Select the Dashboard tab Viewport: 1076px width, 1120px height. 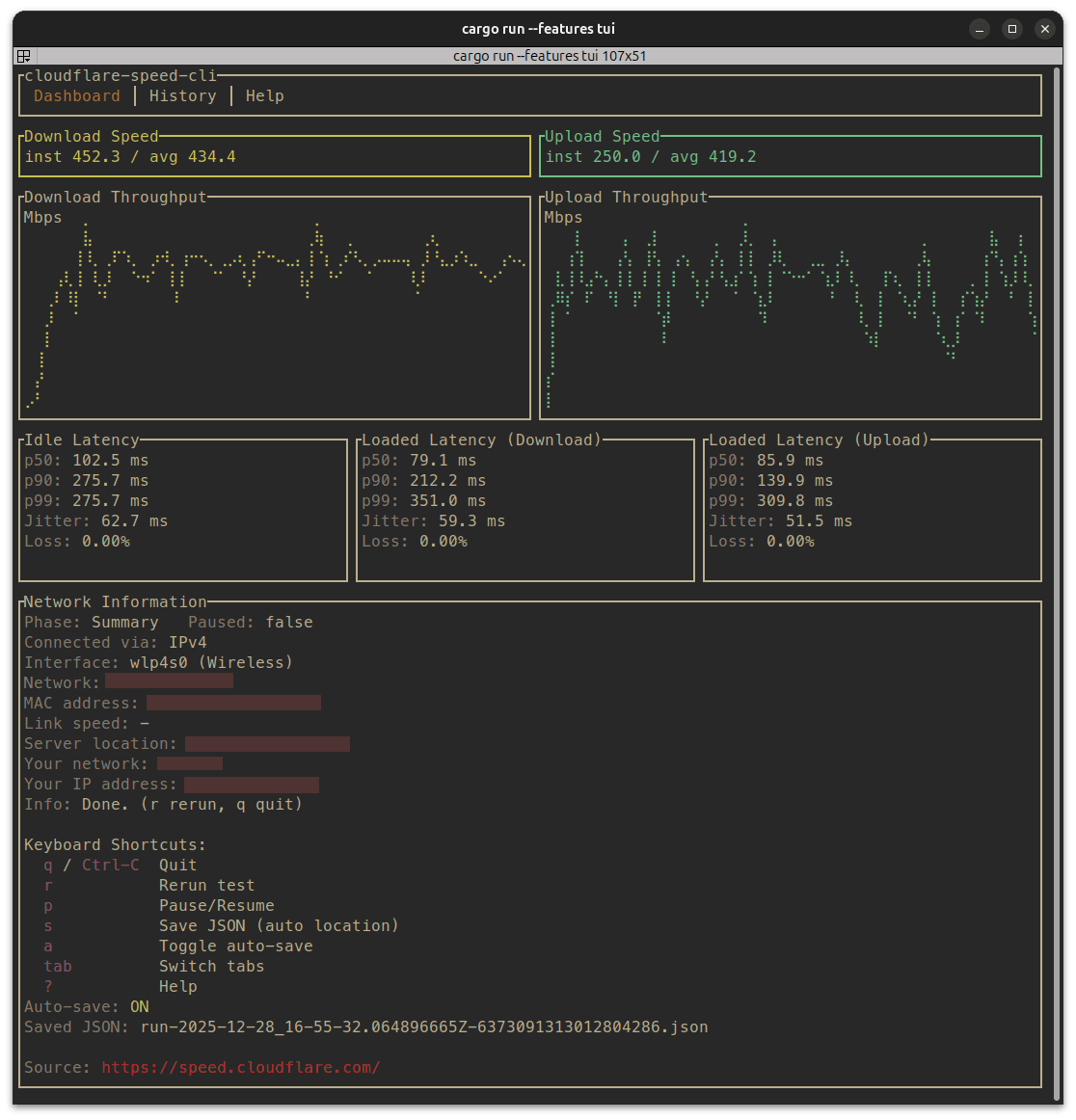76,95
